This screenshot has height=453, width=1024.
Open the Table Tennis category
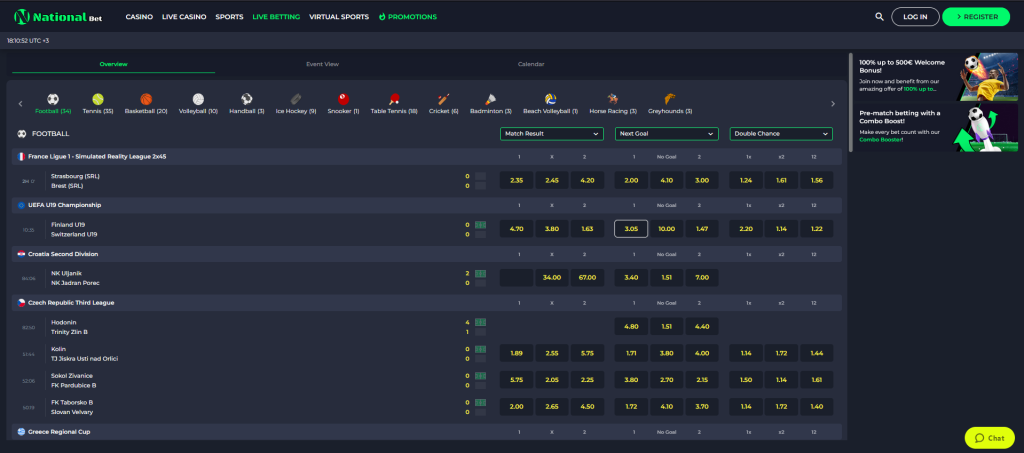pos(393,99)
